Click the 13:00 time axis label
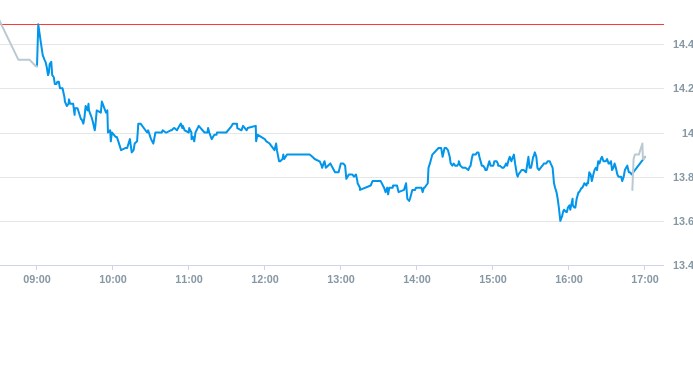The width and height of the screenshot is (693, 365). 341,280
